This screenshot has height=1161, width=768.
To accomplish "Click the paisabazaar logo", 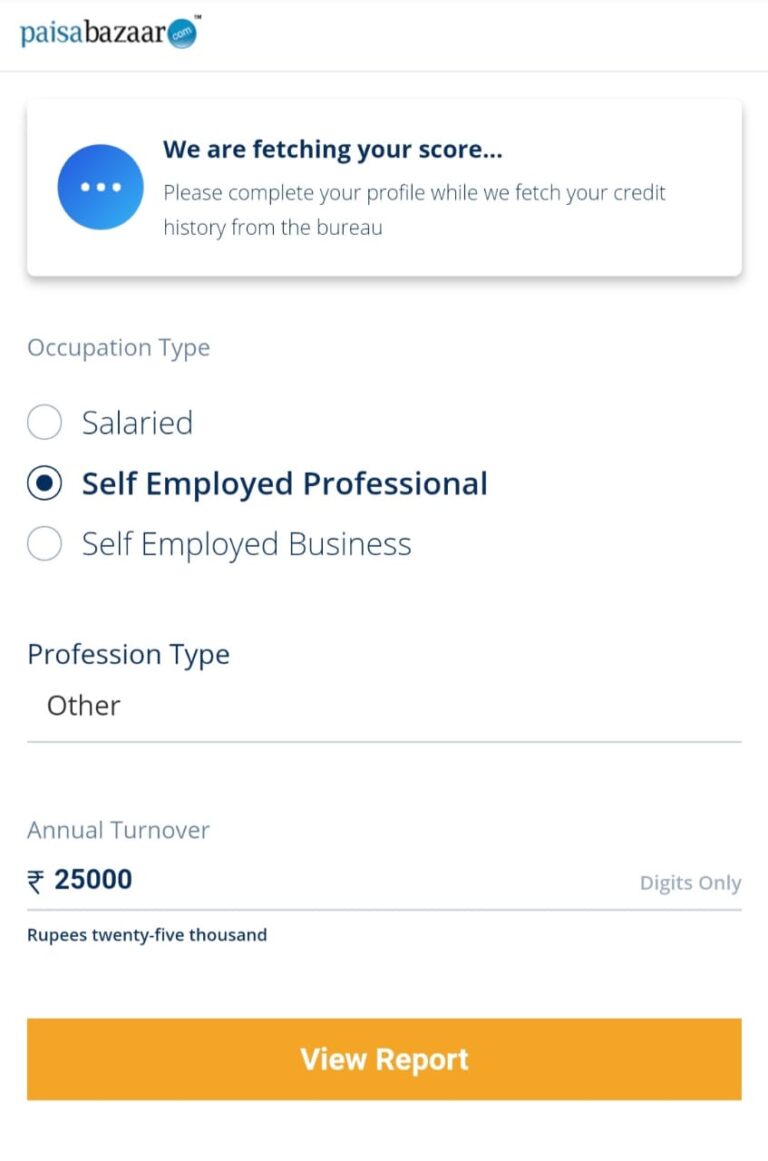I will (x=110, y=33).
